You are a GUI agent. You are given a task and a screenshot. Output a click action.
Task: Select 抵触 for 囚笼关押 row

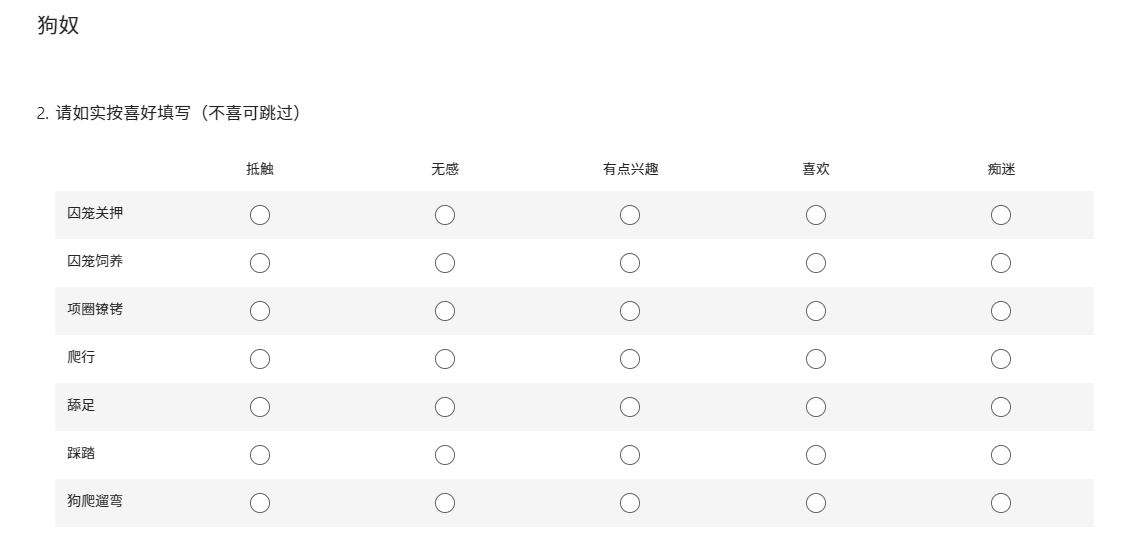click(260, 215)
